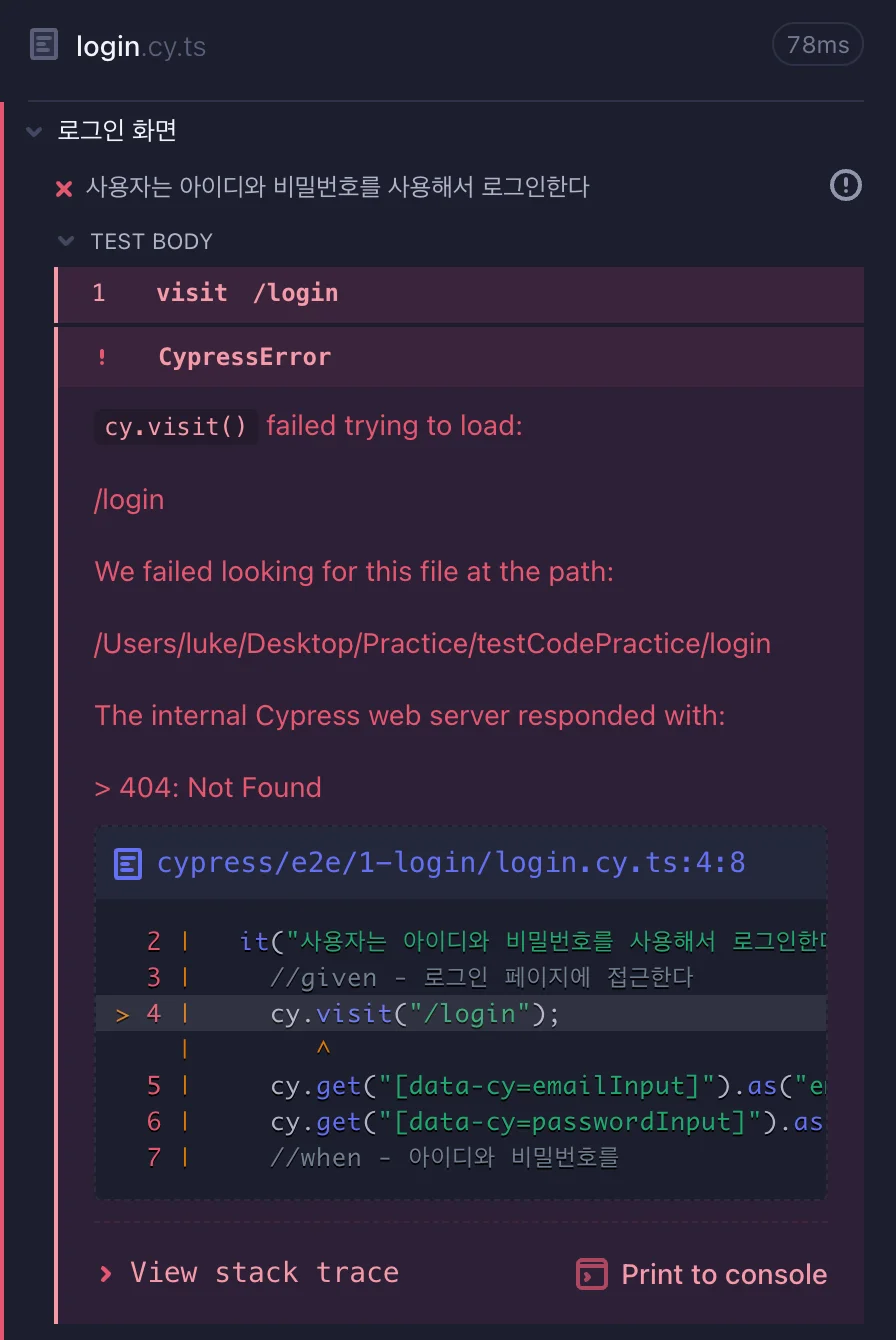Click the file icon in code frame header

pyautogui.click(x=128, y=863)
